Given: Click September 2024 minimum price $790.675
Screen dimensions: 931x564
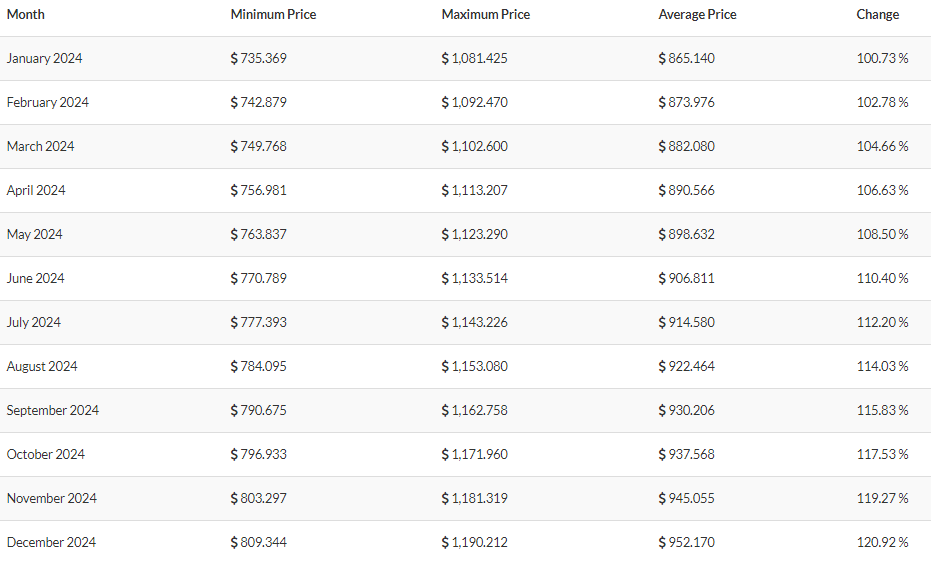Looking at the screenshot, I should point(258,410).
